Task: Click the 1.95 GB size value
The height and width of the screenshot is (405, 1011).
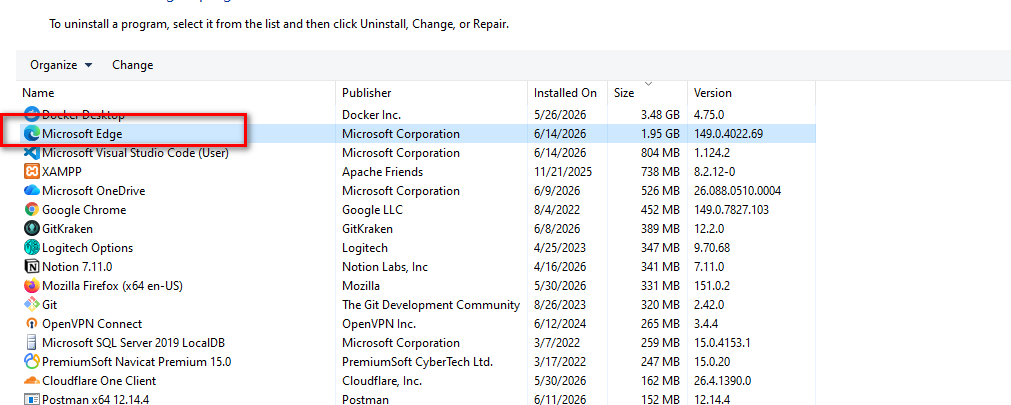Action: click(660, 134)
